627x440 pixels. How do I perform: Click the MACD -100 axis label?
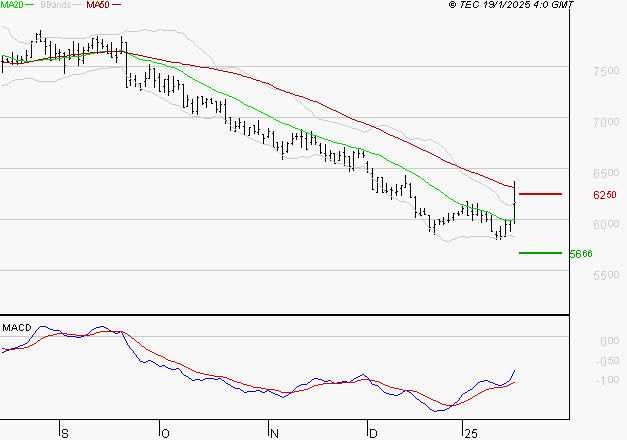click(x=607, y=380)
